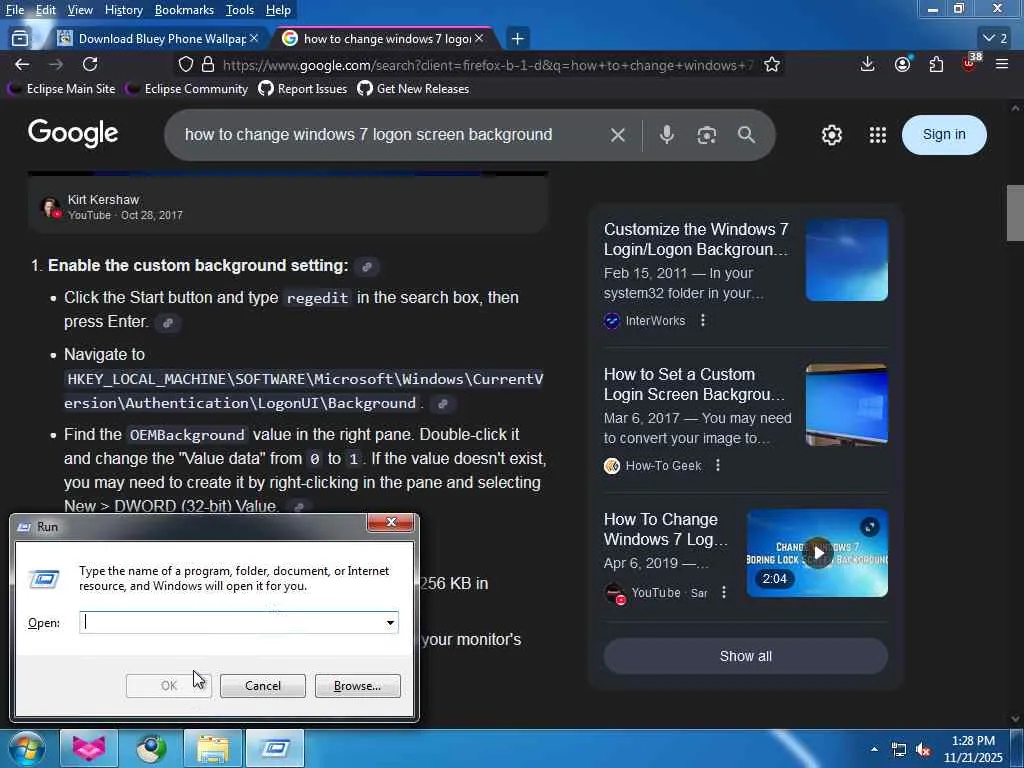Image resolution: width=1024 pixels, height=768 pixels.
Task: Click Browse in the Run dialog
Action: pyautogui.click(x=357, y=686)
